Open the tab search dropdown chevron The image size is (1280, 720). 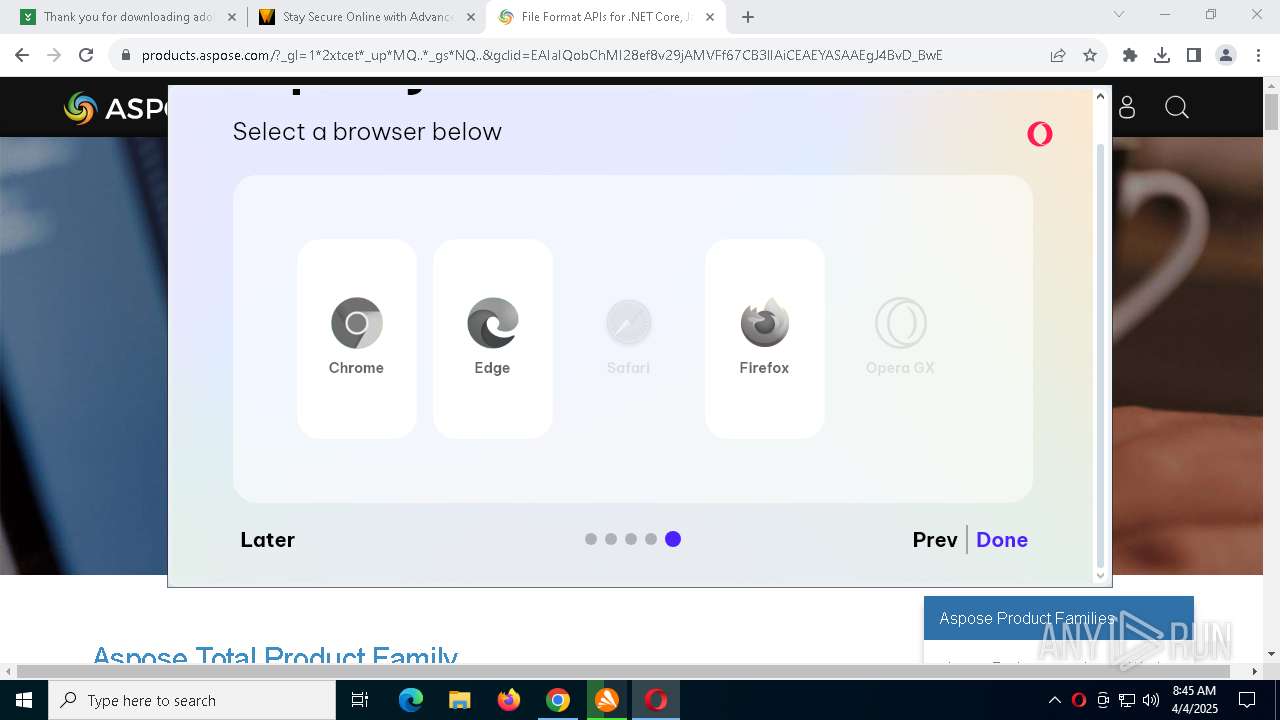(x=1119, y=14)
